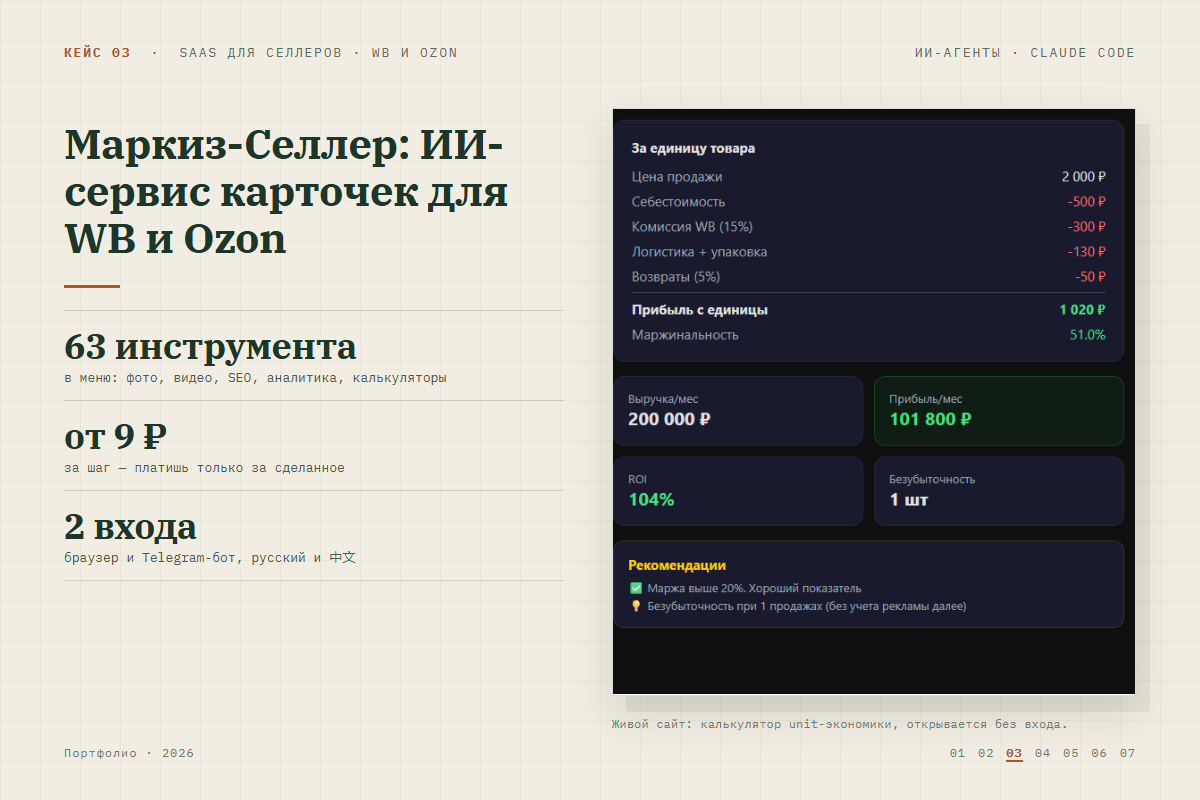The height and width of the screenshot is (800, 1200).
Task: Go to slide 05 in pagination
Action: (x=1071, y=753)
